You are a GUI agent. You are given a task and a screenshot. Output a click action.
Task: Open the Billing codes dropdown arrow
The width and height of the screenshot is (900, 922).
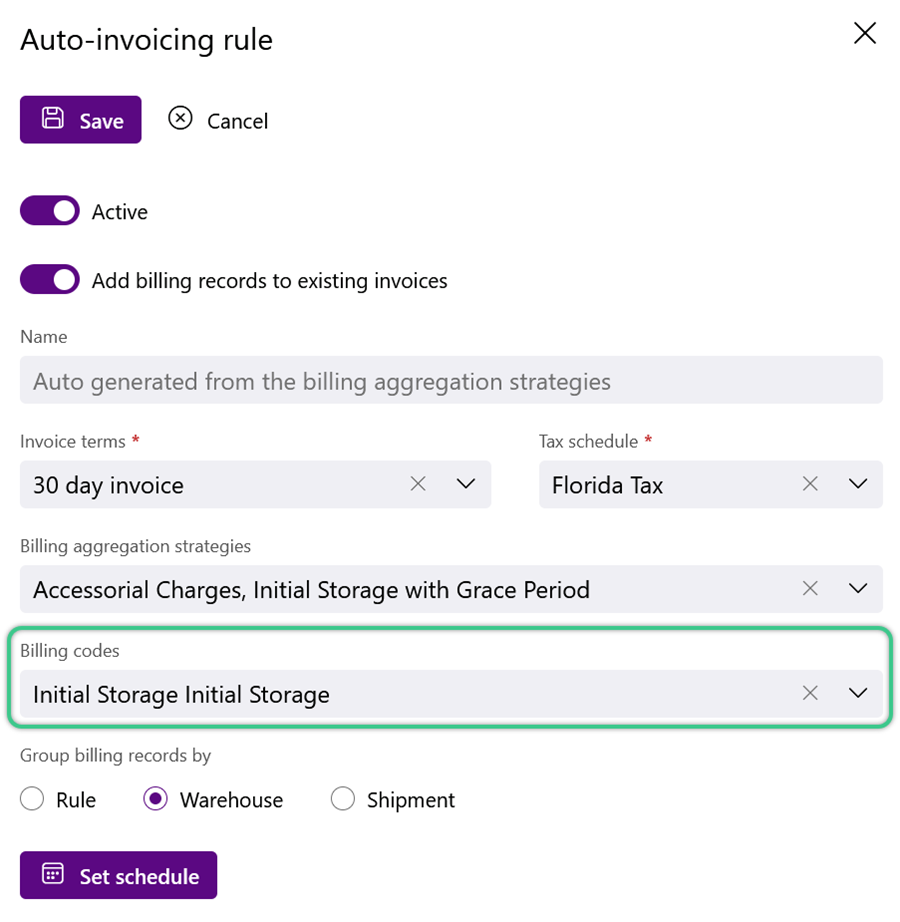click(858, 693)
